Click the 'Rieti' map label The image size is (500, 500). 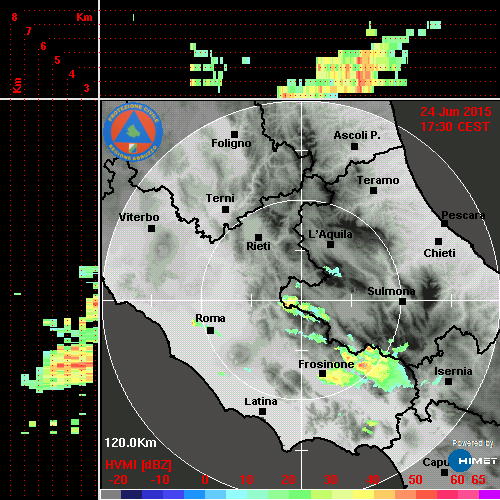(258, 246)
